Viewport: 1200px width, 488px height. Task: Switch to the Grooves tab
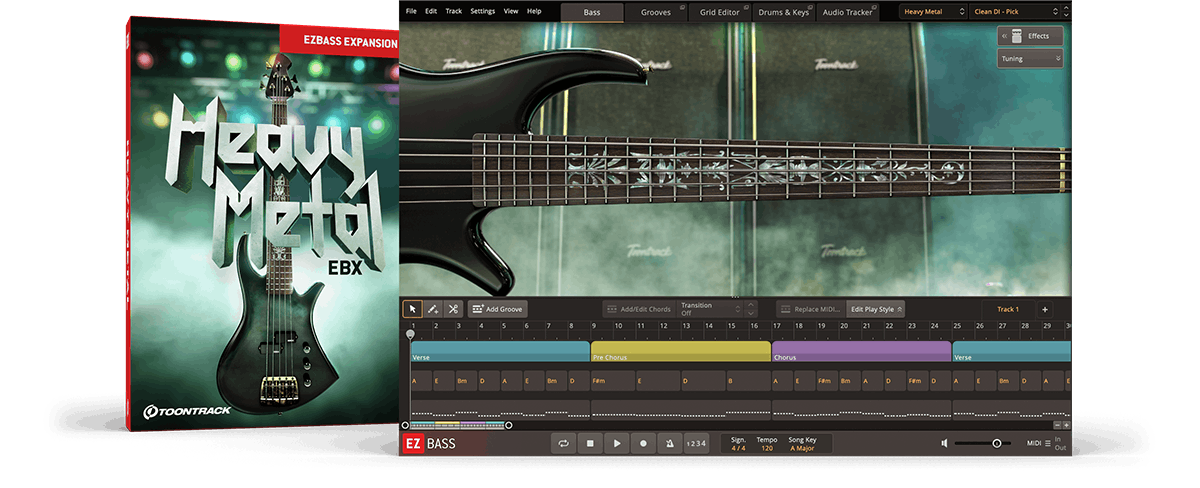coord(656,12)
